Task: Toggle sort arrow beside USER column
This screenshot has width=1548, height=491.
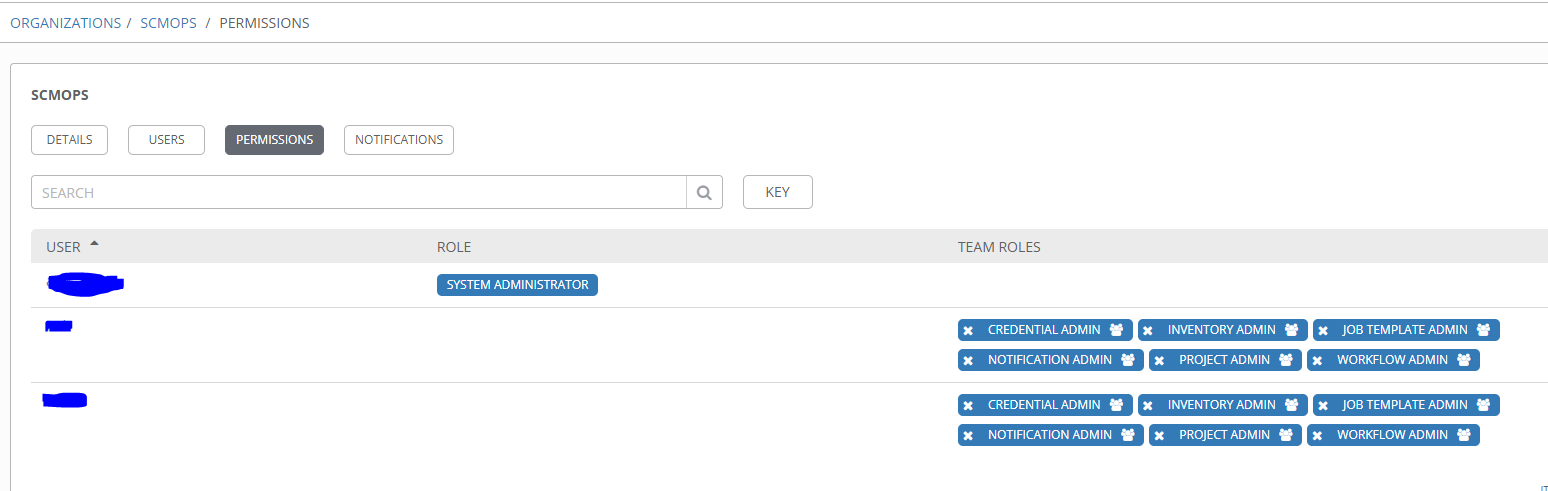Action: click(x=94, y=243)
